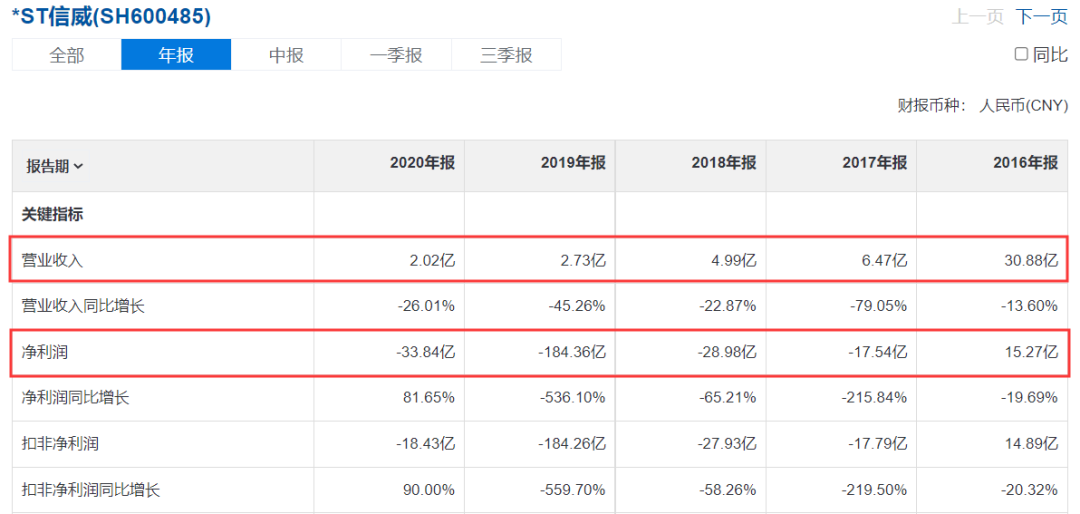Click the 2019年报 column header
This screenshot has width=1080, height=514.
point(573,163)
